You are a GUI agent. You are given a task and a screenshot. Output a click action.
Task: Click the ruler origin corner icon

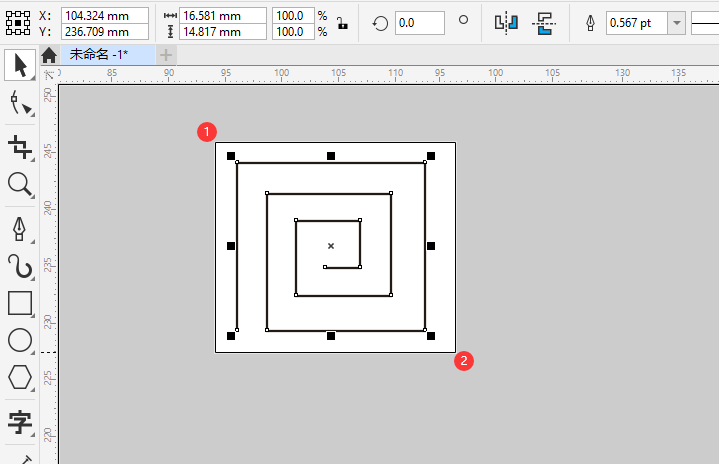(x=49, y=75)
